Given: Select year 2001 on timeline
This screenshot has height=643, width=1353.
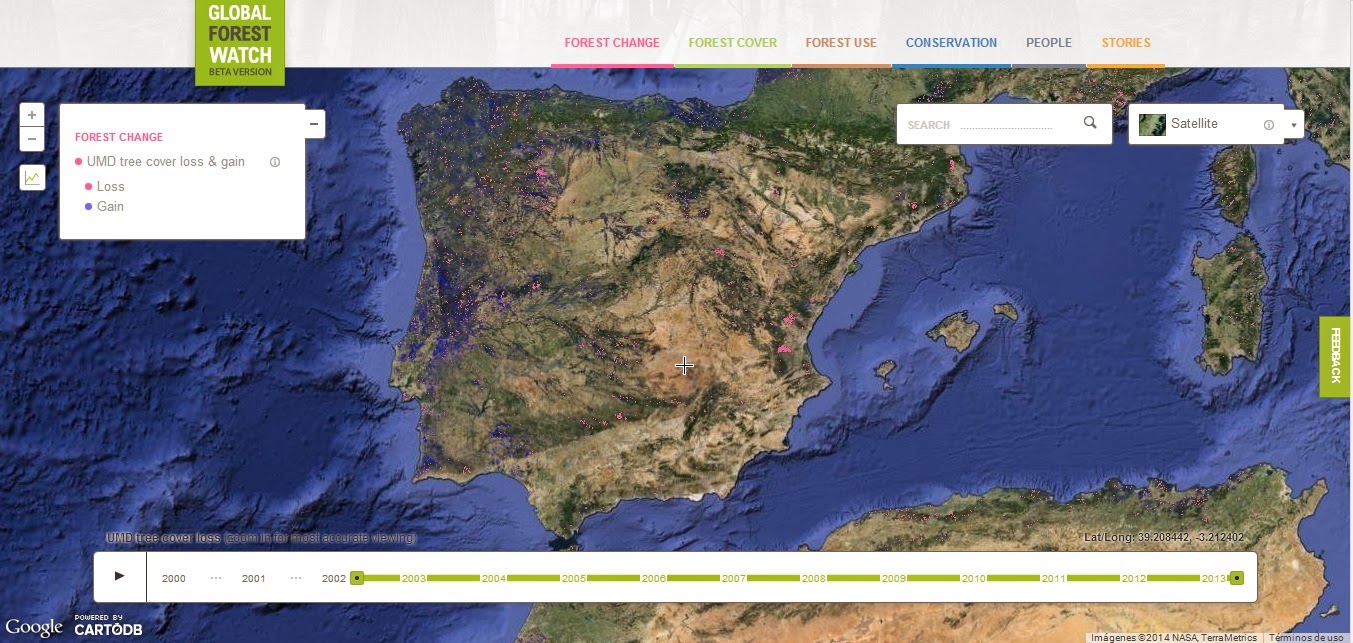Looking at the screenshot, I should [254, 579].
